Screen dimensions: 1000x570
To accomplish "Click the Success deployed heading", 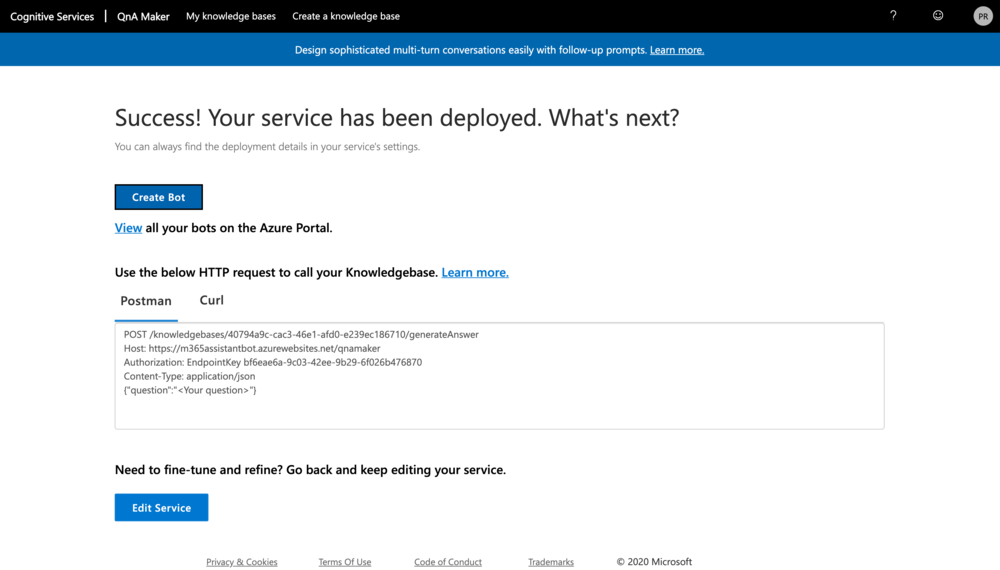I will [397, 117].
